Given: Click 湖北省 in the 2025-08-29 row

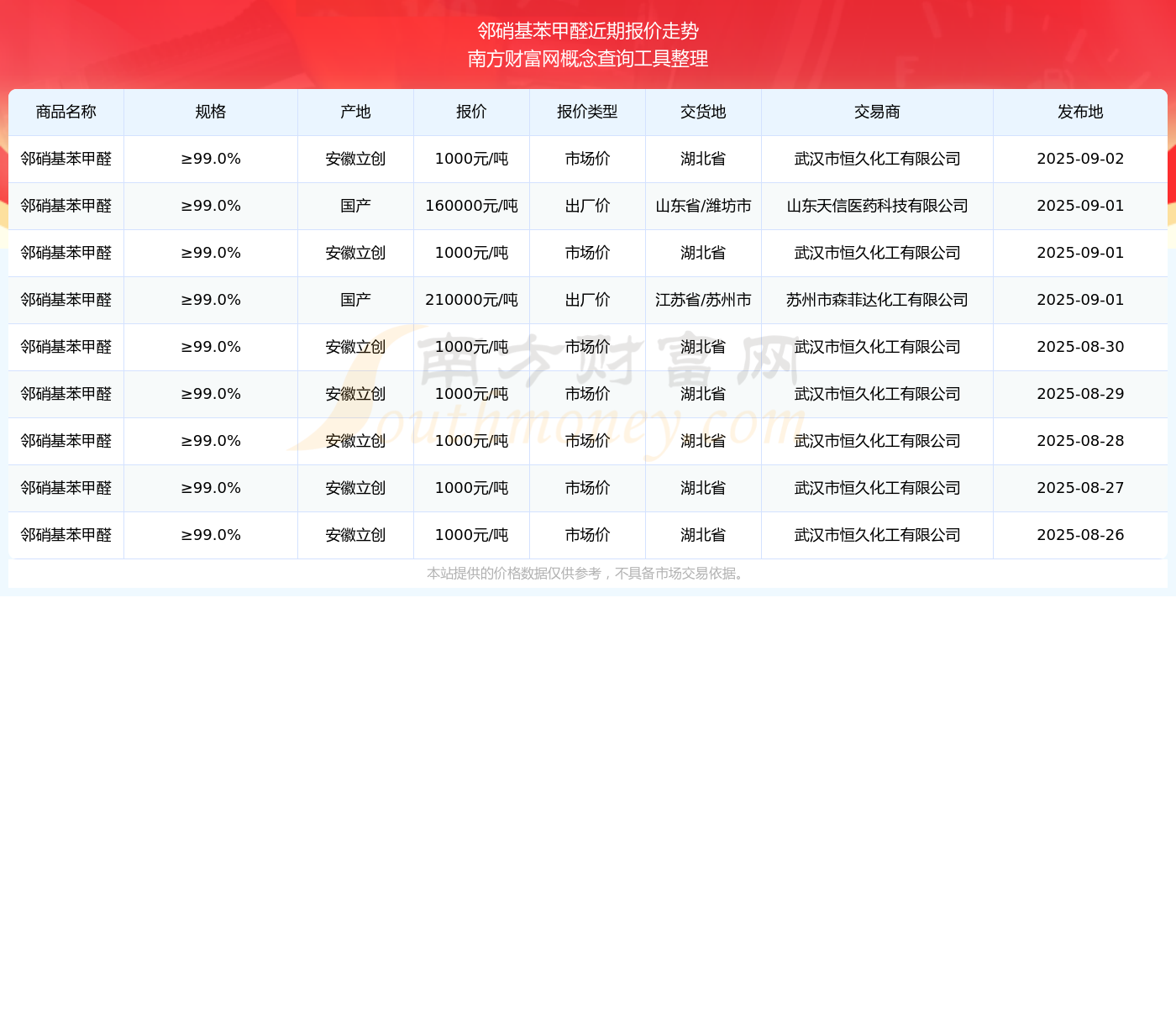Looking at the screenshot, I should [x=703, y=394].
